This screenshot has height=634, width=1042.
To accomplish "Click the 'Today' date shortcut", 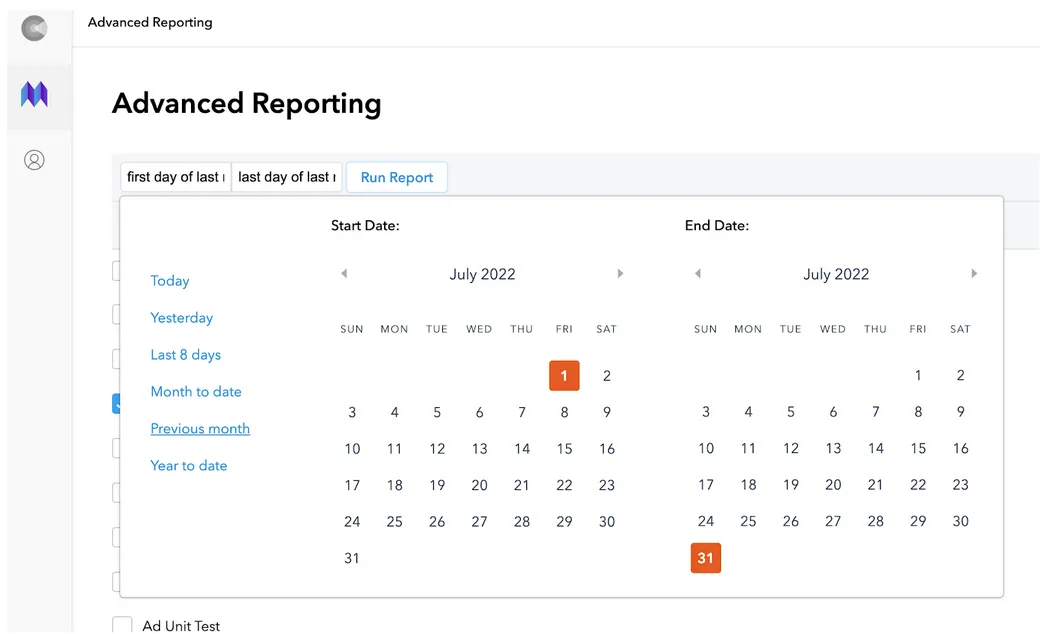I will pos(169,281).
